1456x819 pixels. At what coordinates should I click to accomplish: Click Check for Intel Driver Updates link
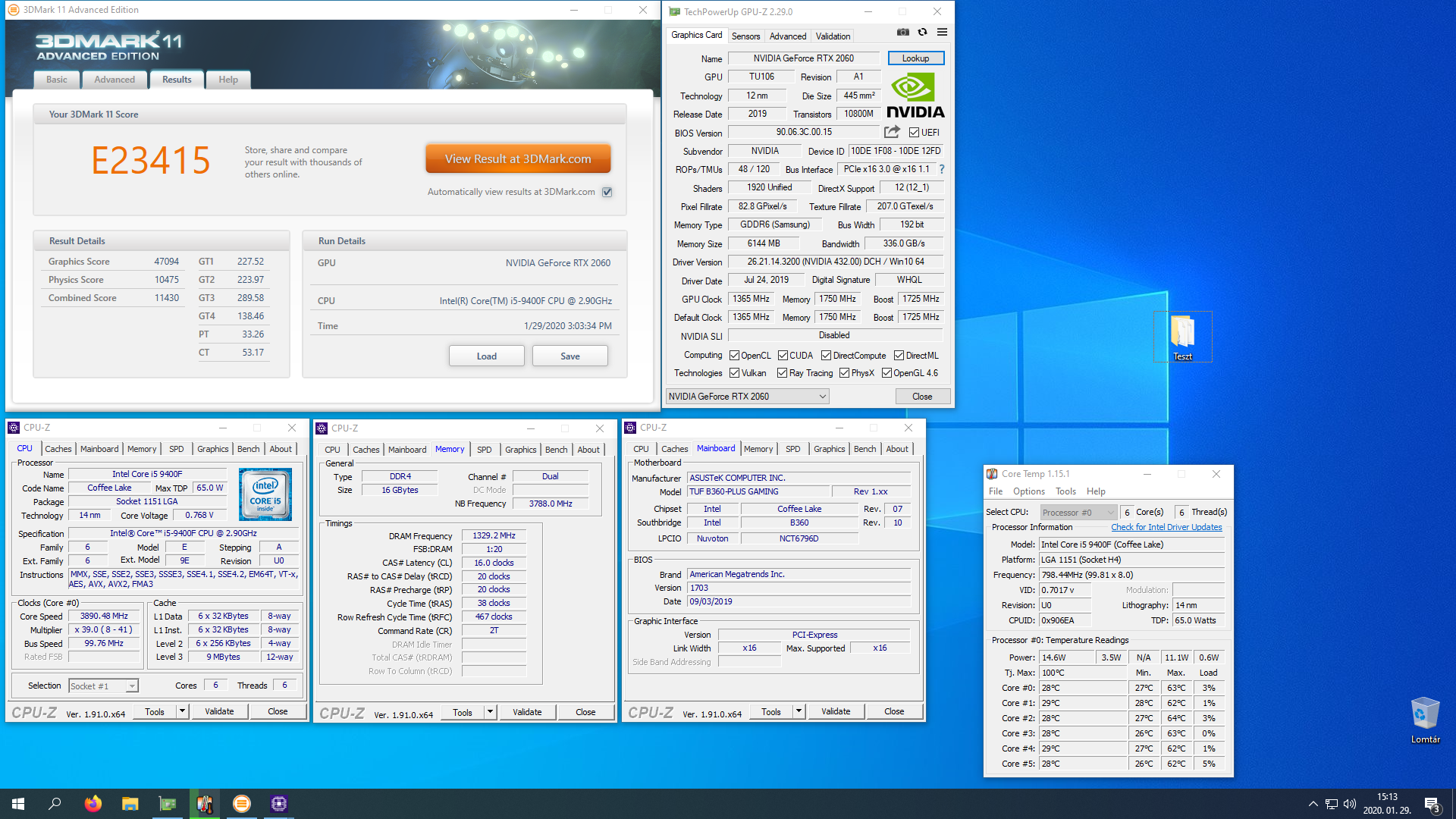(1166, 527)
